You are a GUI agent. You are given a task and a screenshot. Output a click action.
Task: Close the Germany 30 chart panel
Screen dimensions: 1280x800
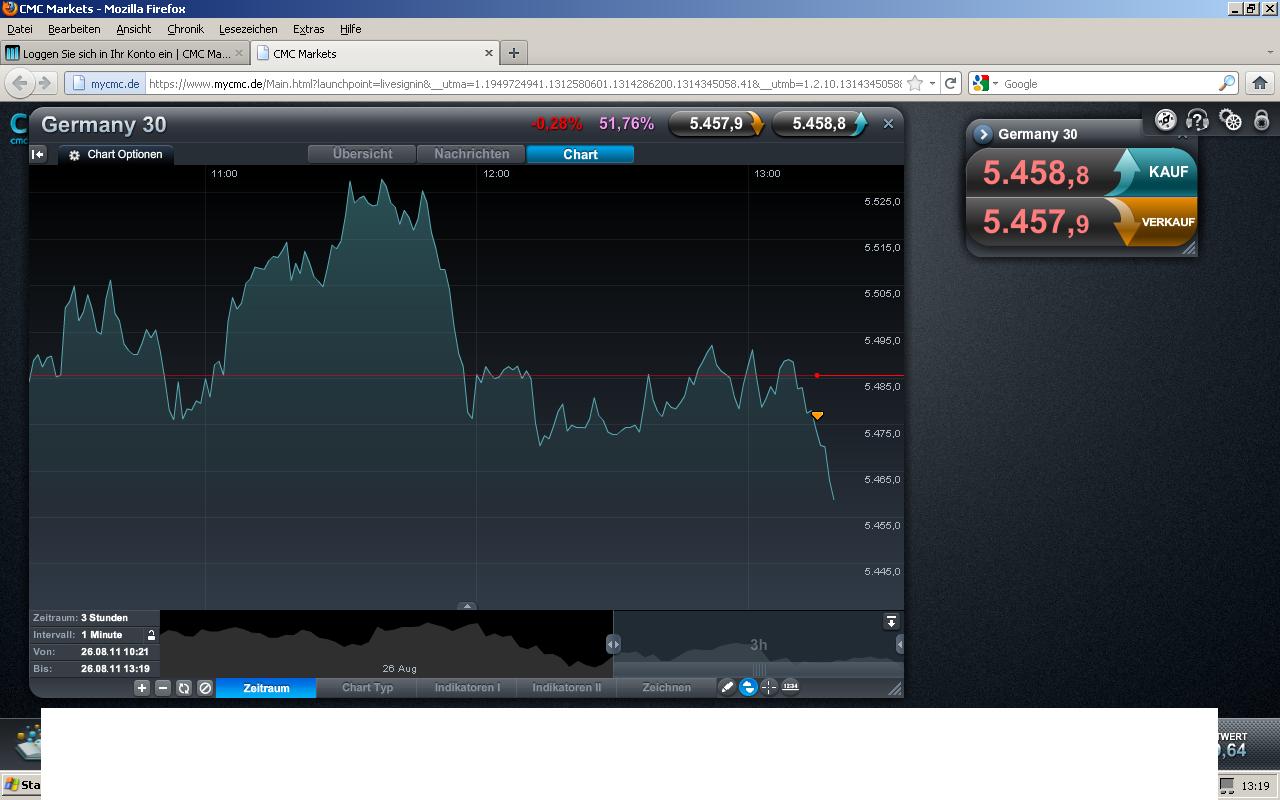pos(888,124)
